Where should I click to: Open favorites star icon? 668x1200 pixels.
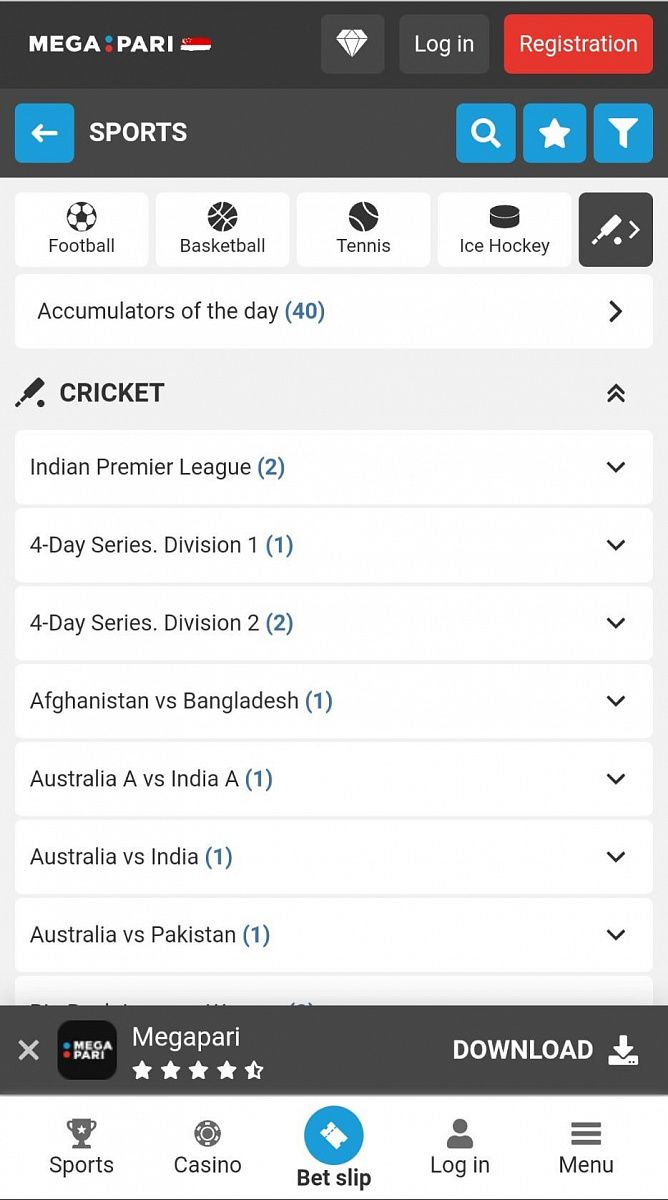[x=554, y=133]
